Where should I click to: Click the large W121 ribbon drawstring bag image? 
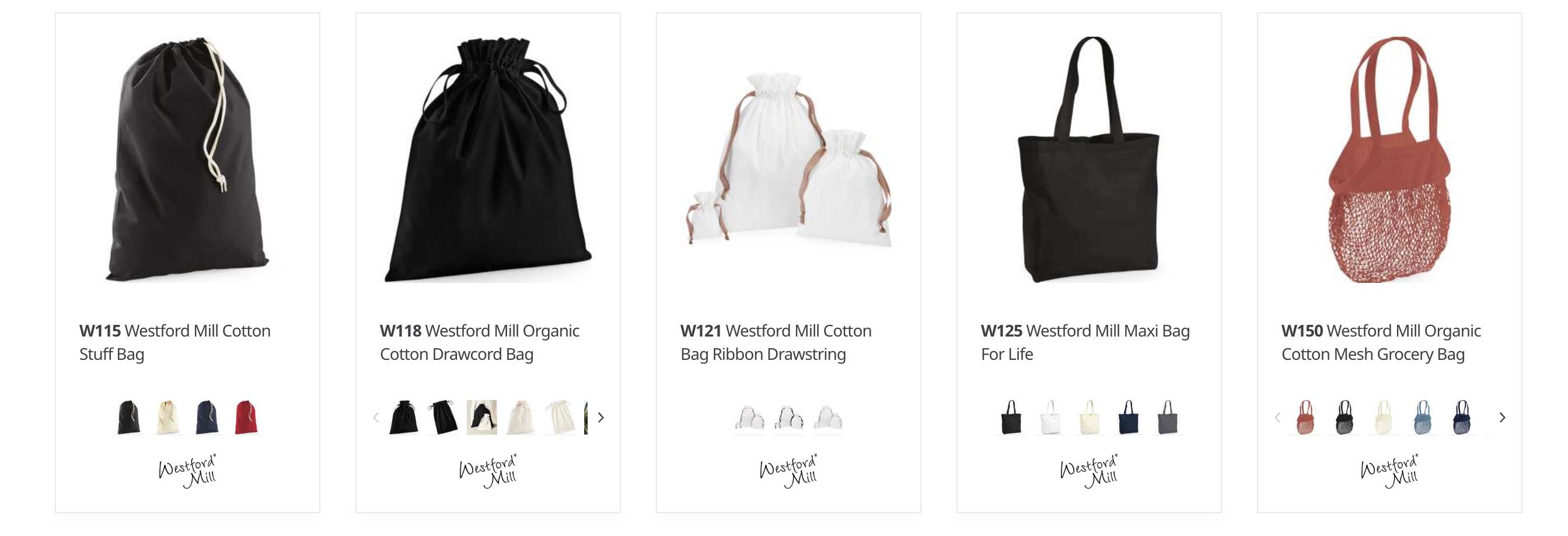coord(788,159)
